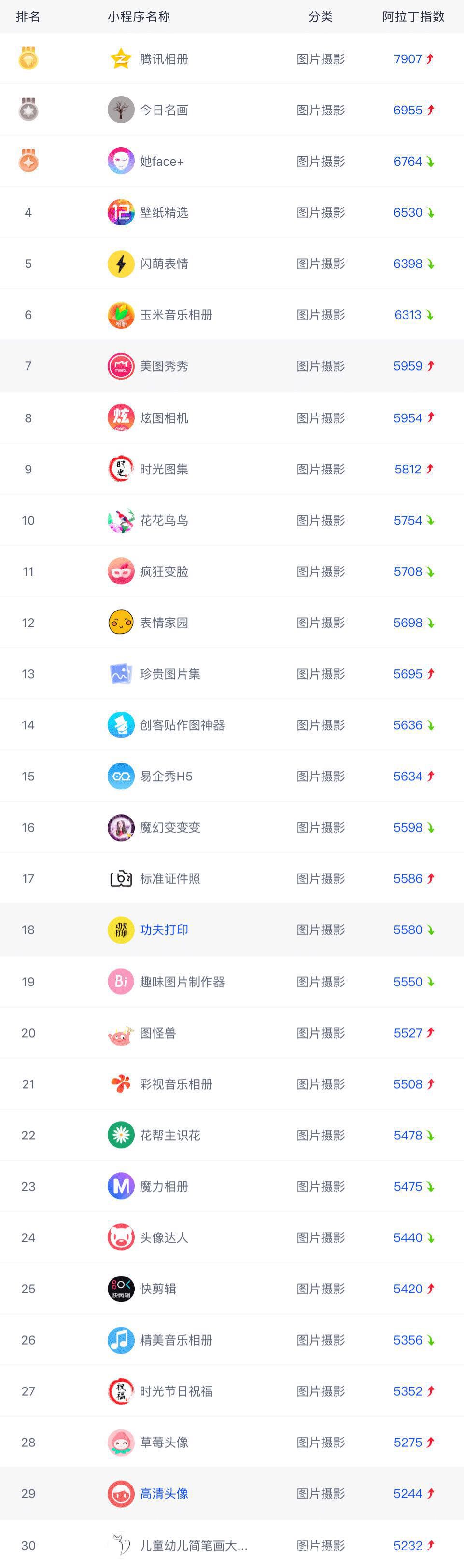The width and height of the screenshot is (464, 1568).
Task: Open the 腾讯相册 app icon
Action: coord(121,59)
